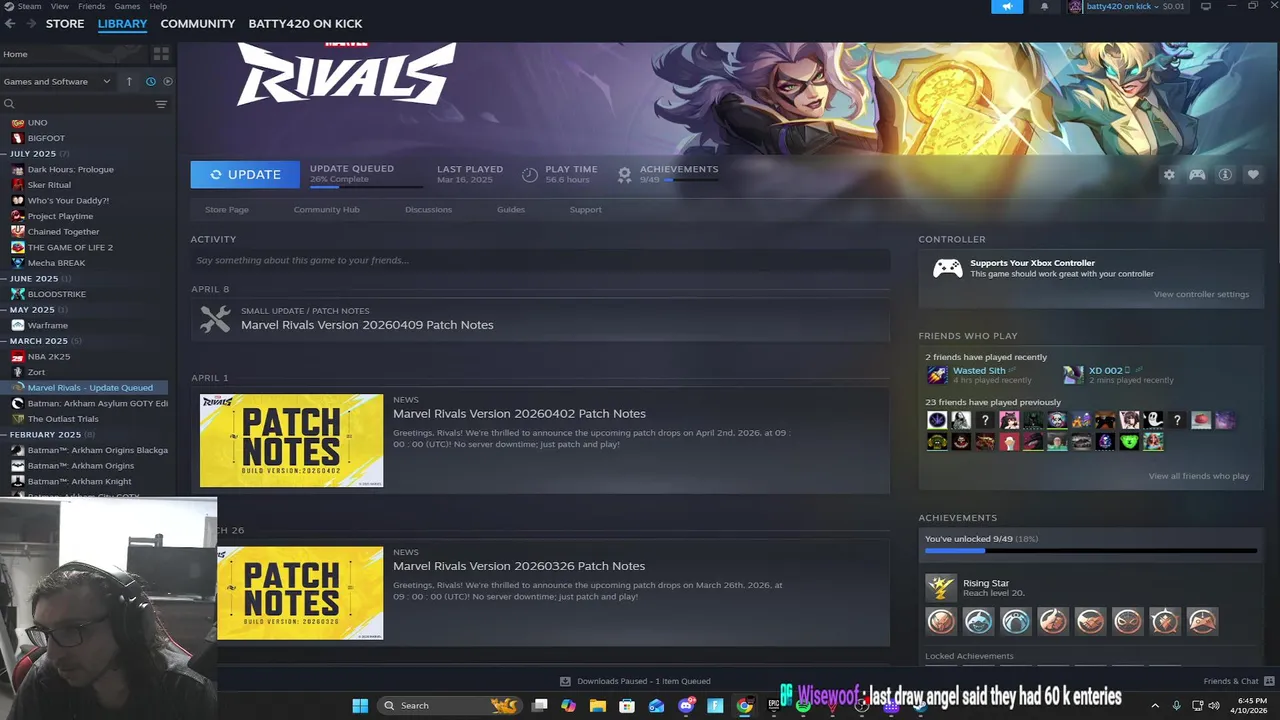1280x720 pixels.
Task: Add Marvel Rivals to favorites heart icon
Action: tap(1253, 174)
